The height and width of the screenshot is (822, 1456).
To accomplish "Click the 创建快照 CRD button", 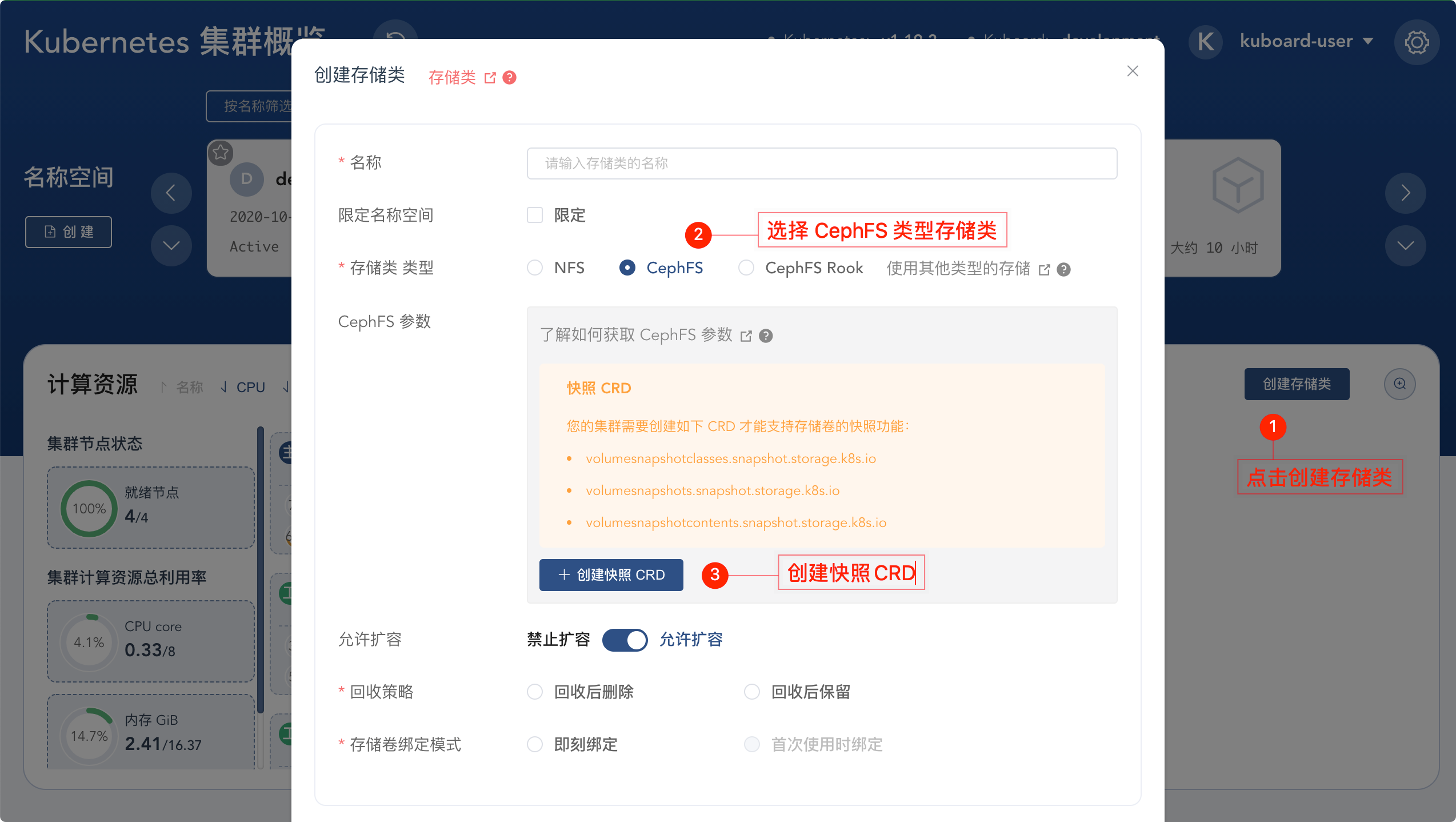I will pos(611,575).
